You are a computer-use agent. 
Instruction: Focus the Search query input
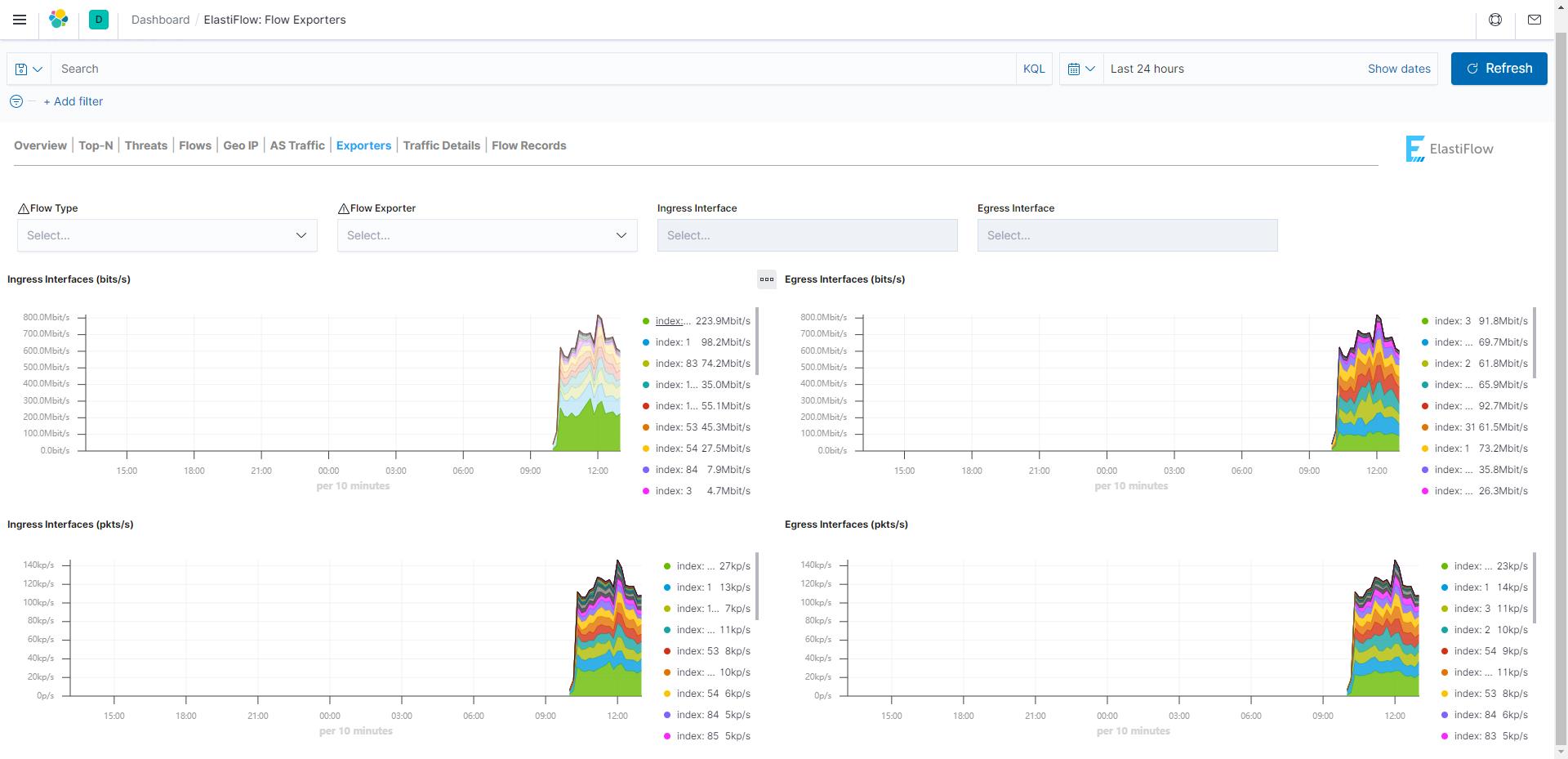(x=533, y=69)
